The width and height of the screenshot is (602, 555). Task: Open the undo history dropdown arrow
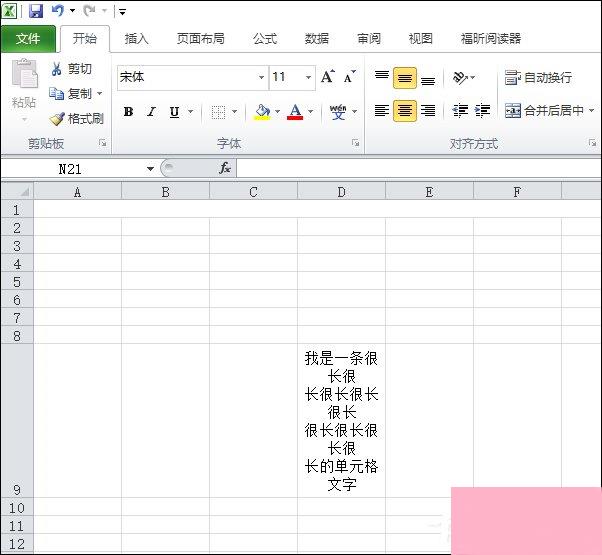click(72, 11)
